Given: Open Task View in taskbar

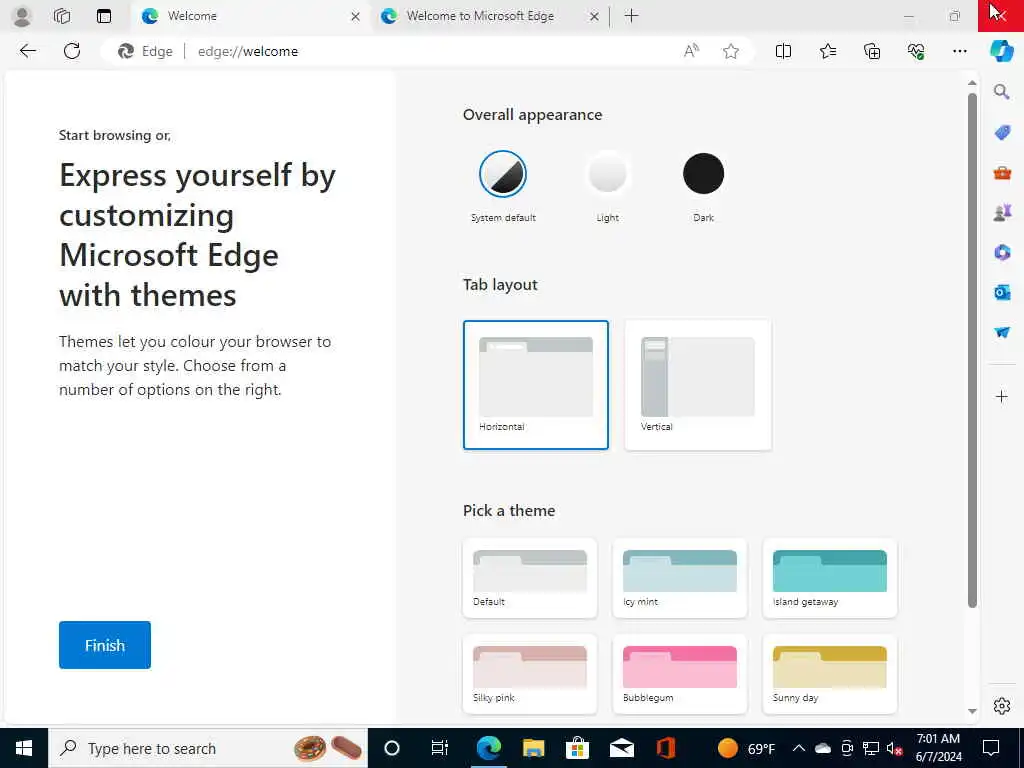Looking at the screenshot, I should pyautogui.click(x=440, y=748).
